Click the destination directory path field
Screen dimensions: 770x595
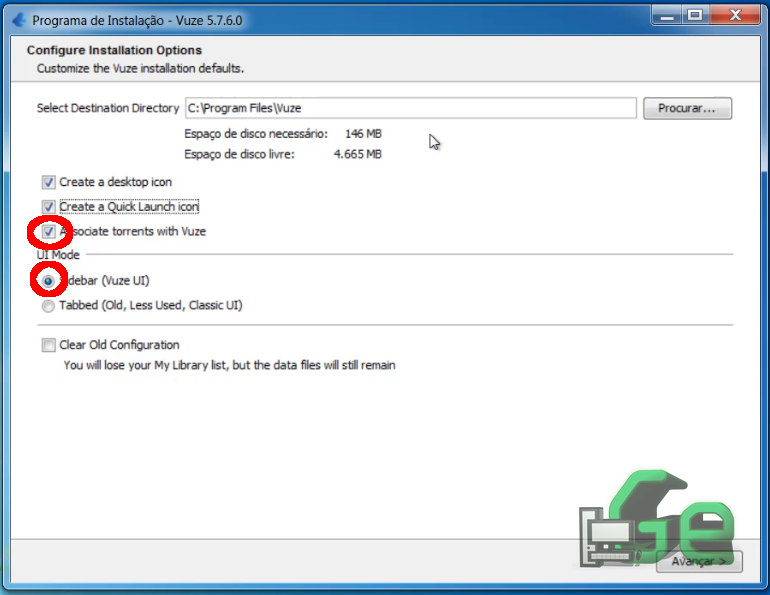pos(411,108)
